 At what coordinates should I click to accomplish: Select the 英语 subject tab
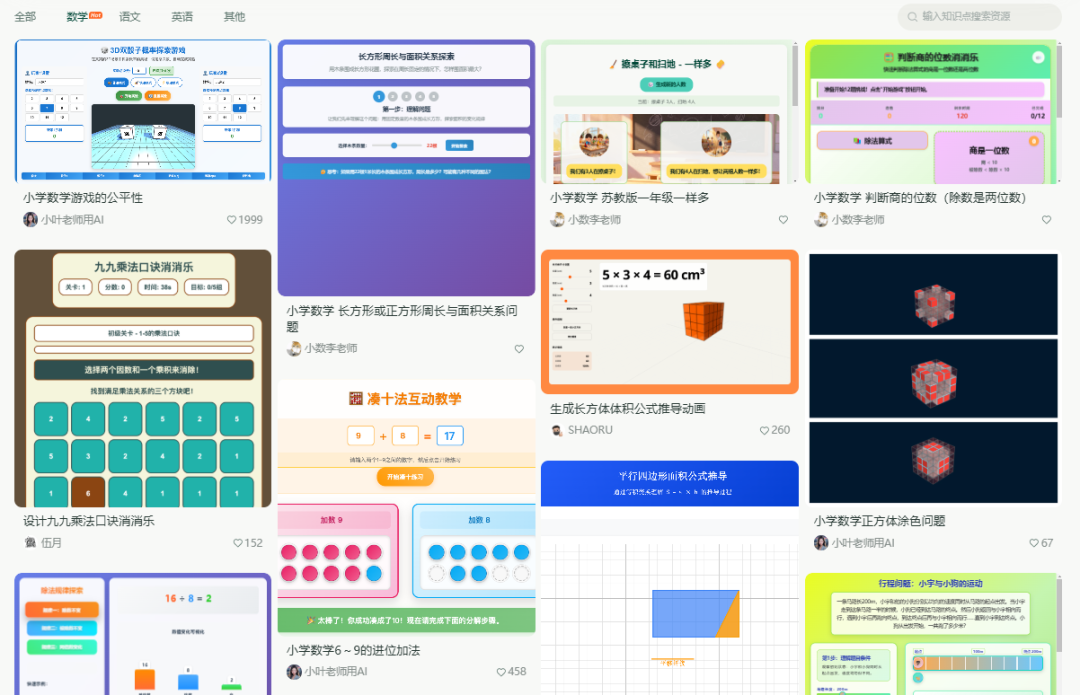[182, 17]
